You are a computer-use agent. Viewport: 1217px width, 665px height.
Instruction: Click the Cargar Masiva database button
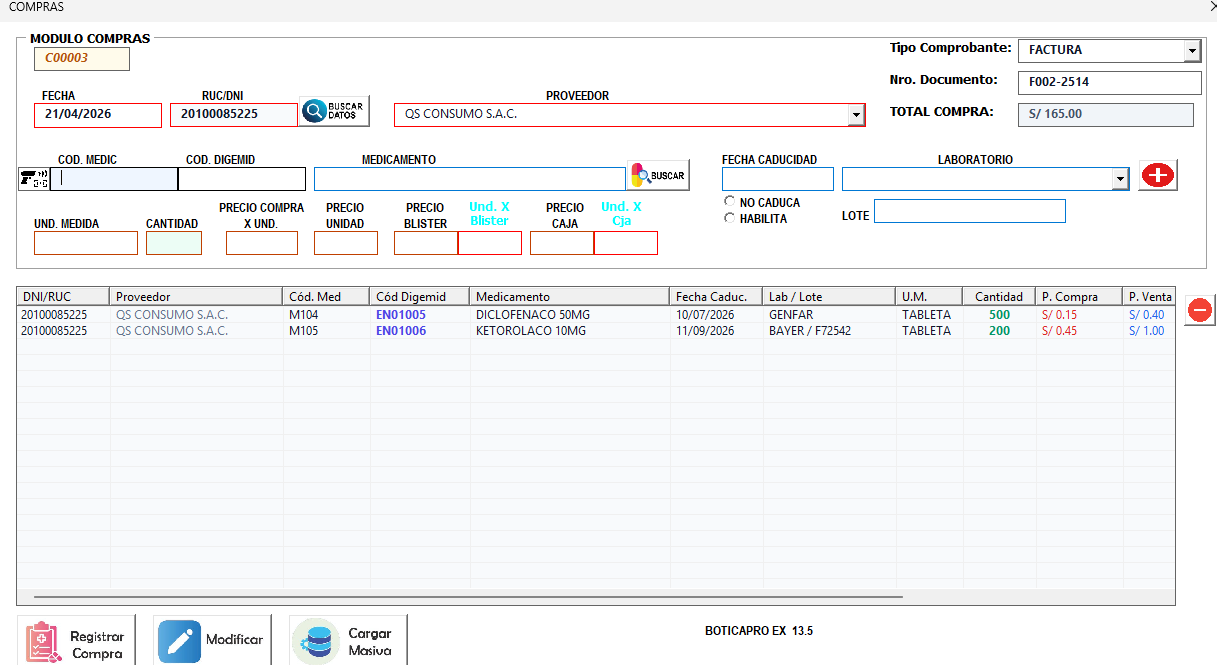(x=348, y=641)
